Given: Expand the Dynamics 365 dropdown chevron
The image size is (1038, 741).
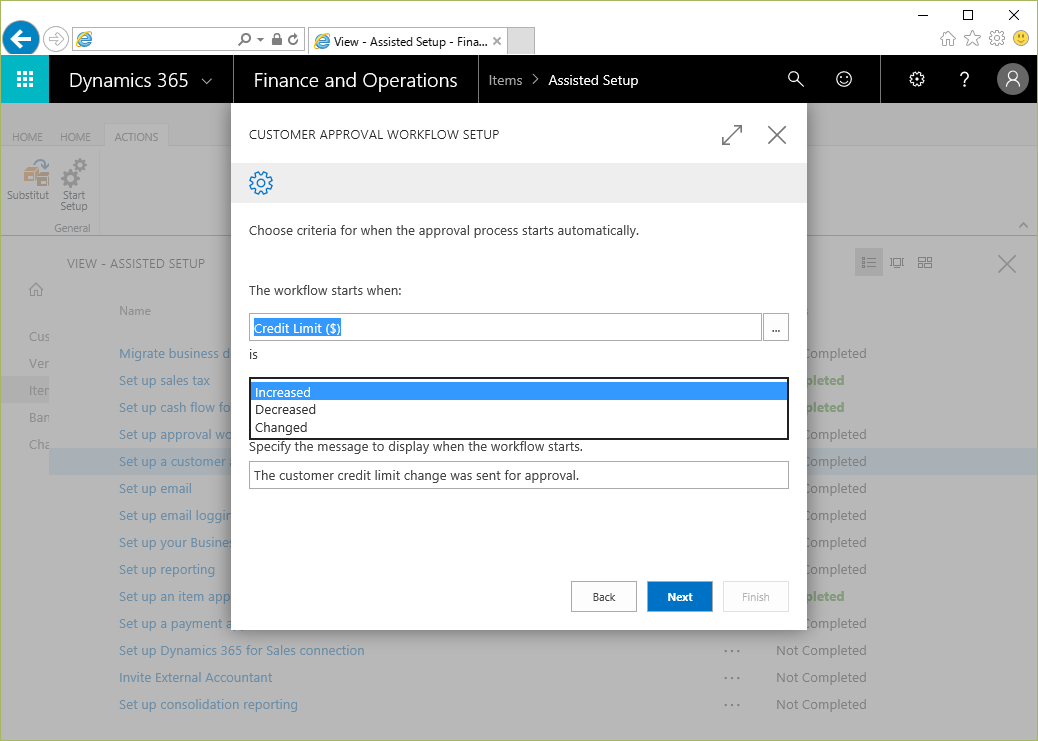Looking at the screenshot, I should pyautogui.click(x=207, y=81).
